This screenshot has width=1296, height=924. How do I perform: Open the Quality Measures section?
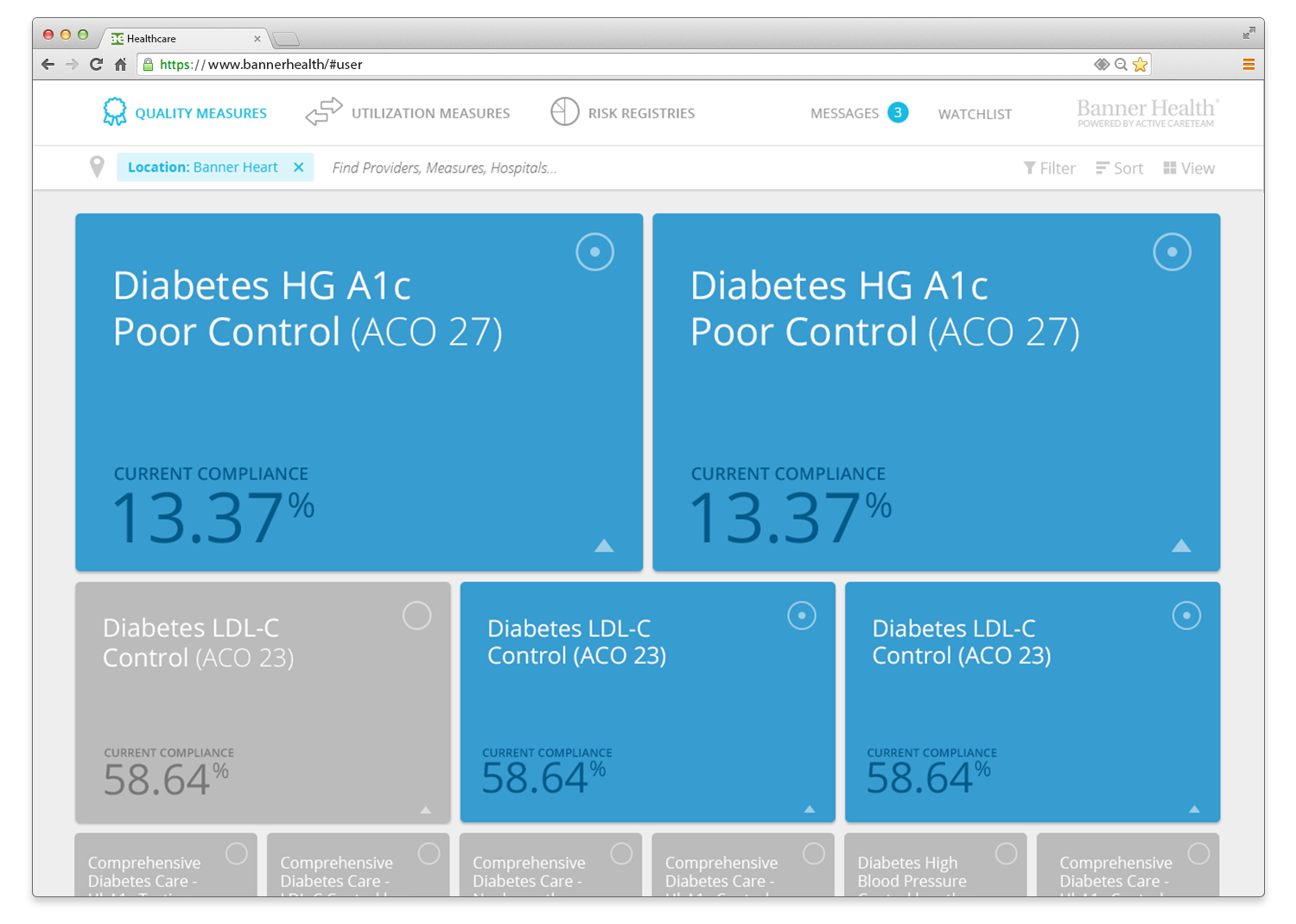185,112
